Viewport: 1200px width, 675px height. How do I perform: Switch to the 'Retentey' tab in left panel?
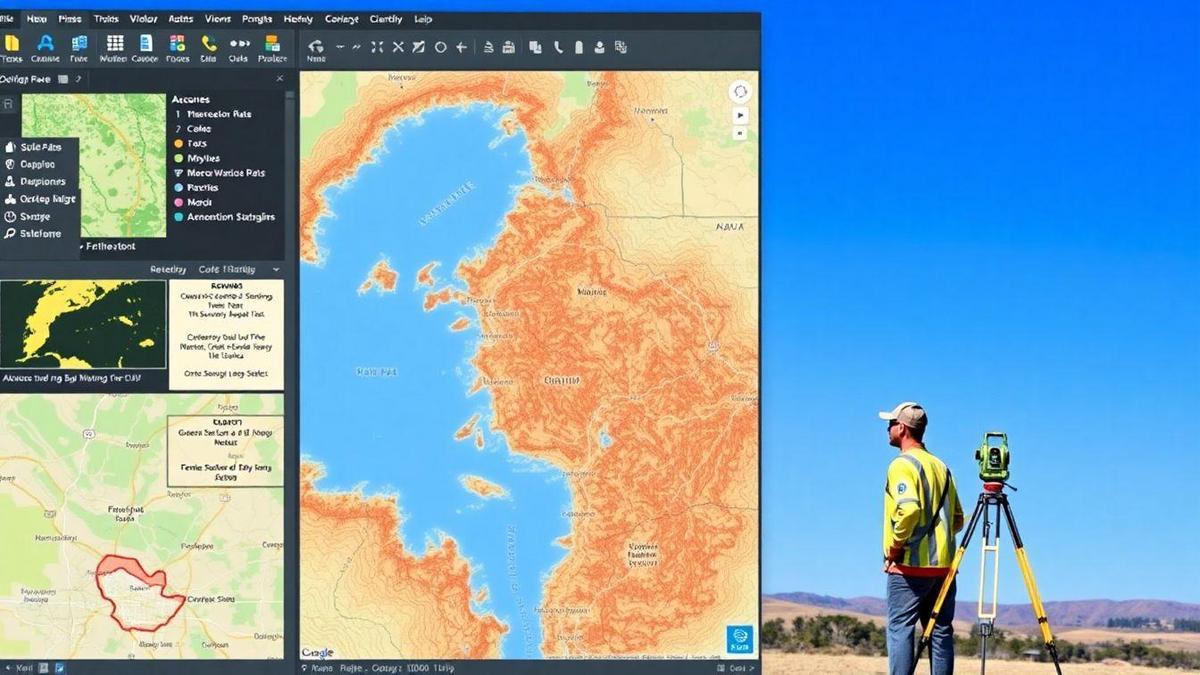click(x=168, y=269)
